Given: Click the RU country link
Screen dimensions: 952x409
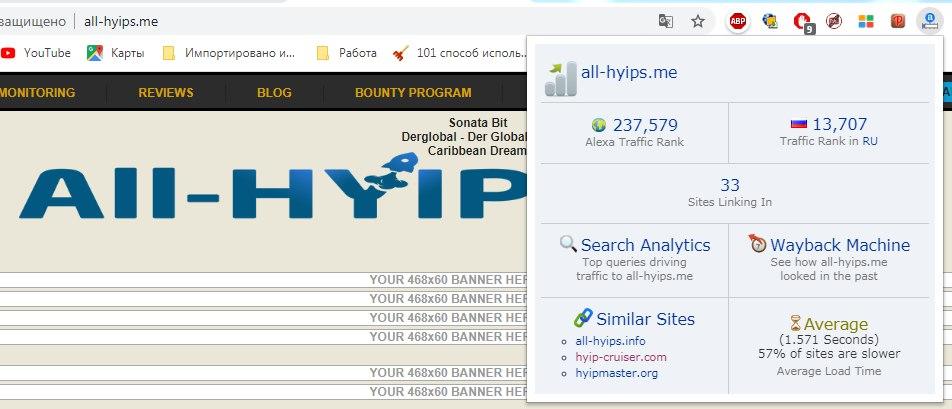Looking at the screenshot, I should [870, 141].
